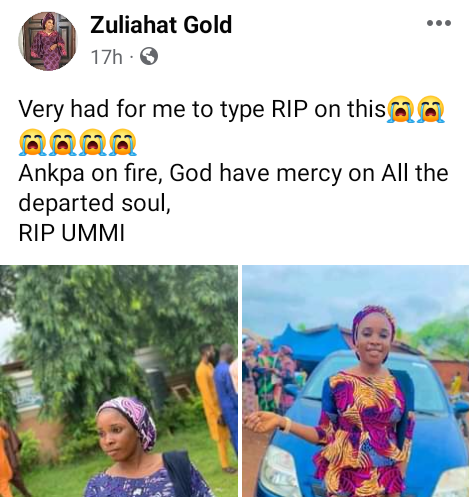Open Zuliahat Gold's profile name link

tap(161, 25)
